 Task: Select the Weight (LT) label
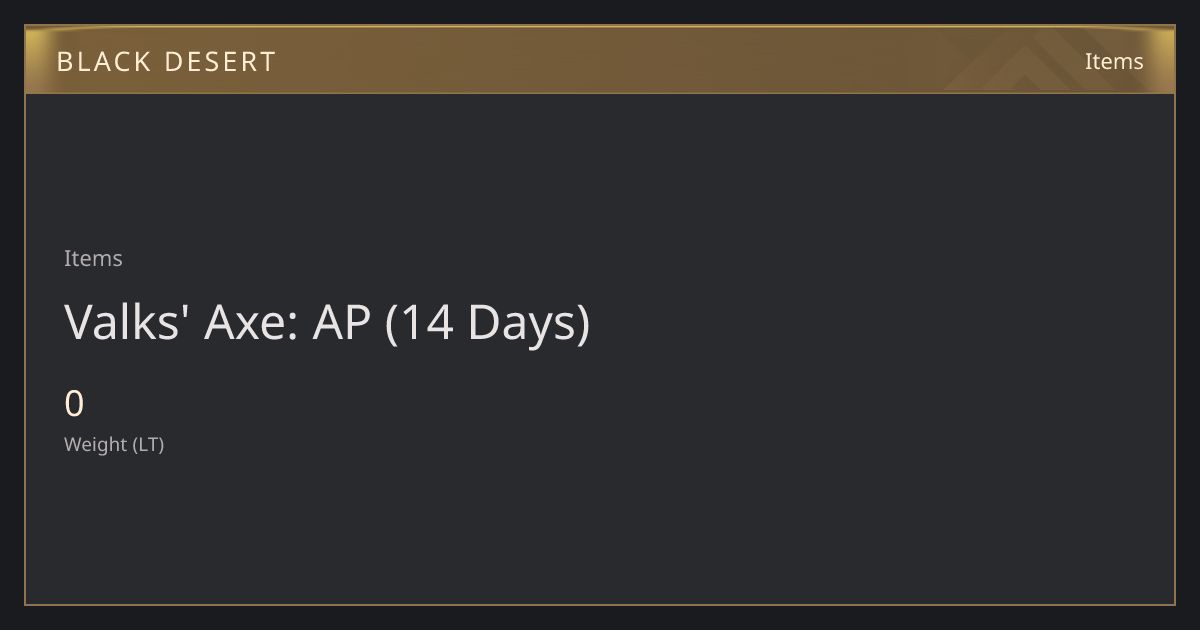tap(114, 444)
